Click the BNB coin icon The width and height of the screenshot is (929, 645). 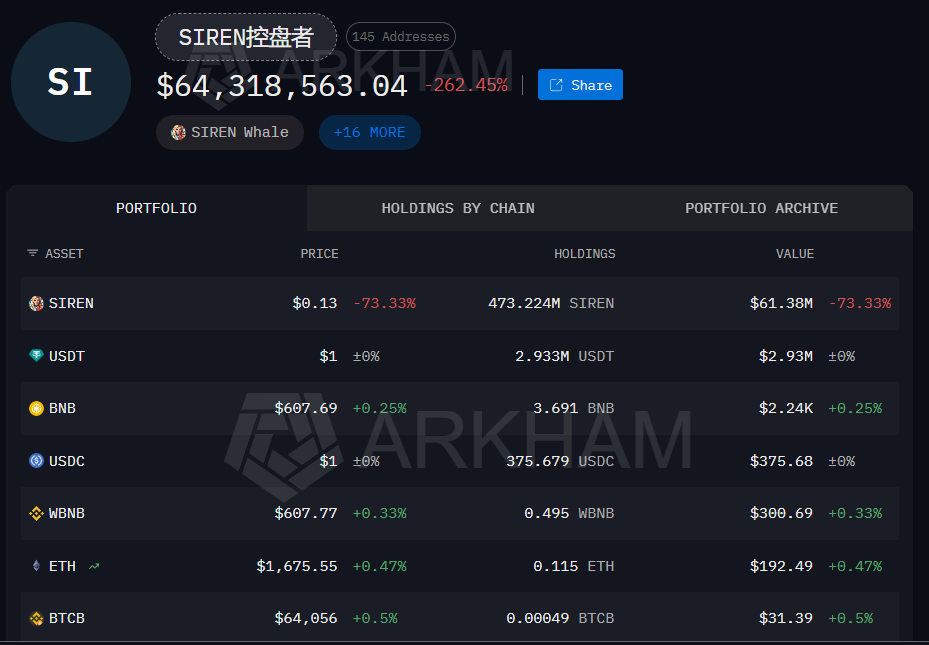[x=36, y=408]
